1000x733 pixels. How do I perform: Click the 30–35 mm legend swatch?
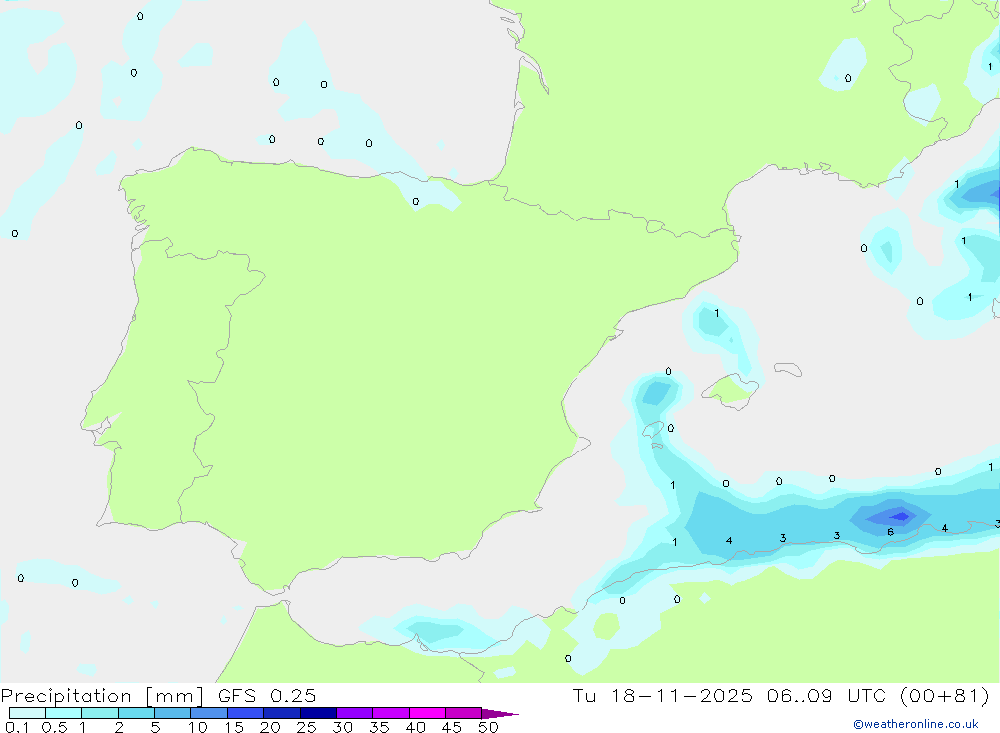(x=354, y=713)
